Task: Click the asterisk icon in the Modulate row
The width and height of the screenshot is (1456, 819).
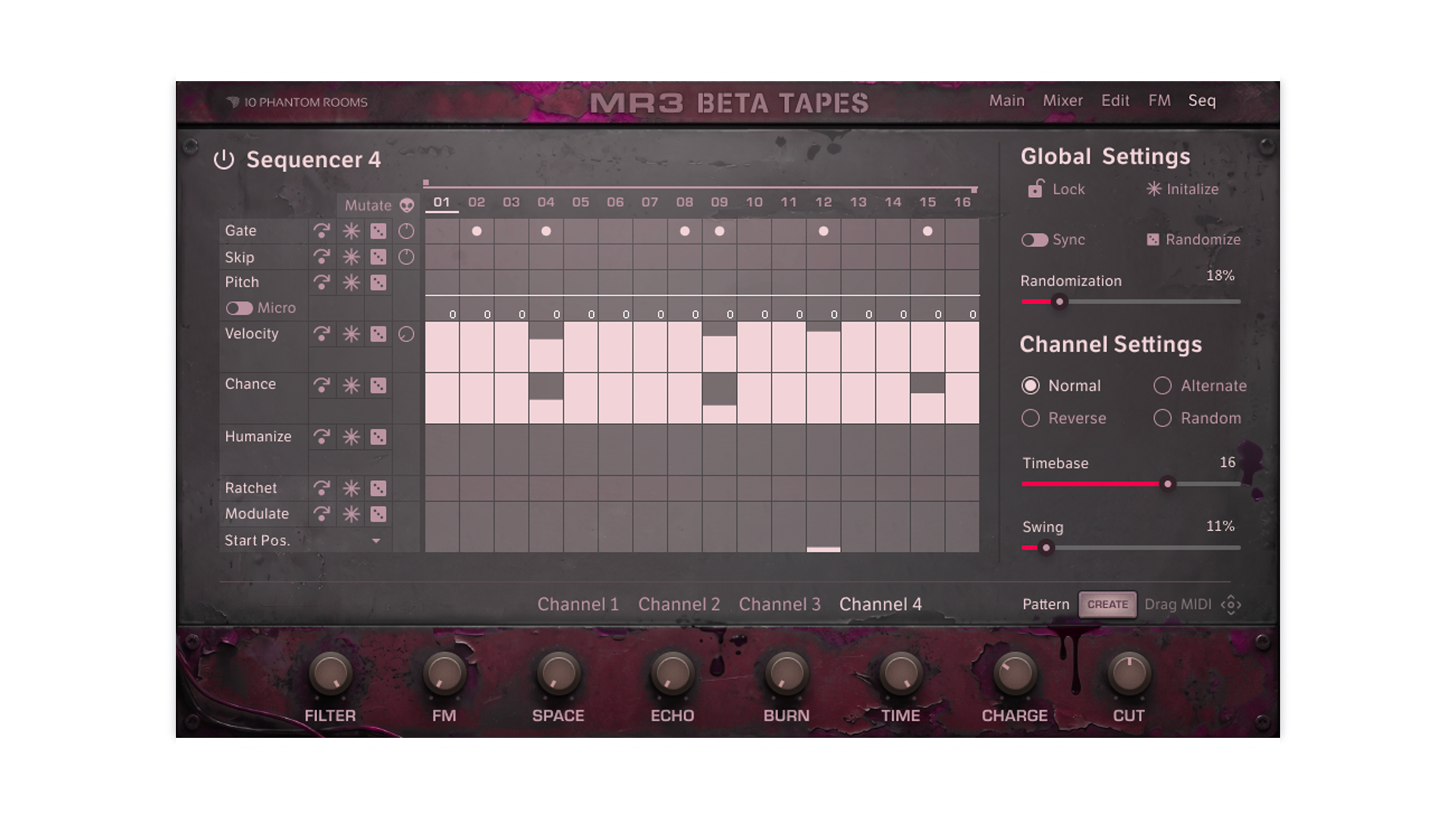Action: [x=351, y=514]
